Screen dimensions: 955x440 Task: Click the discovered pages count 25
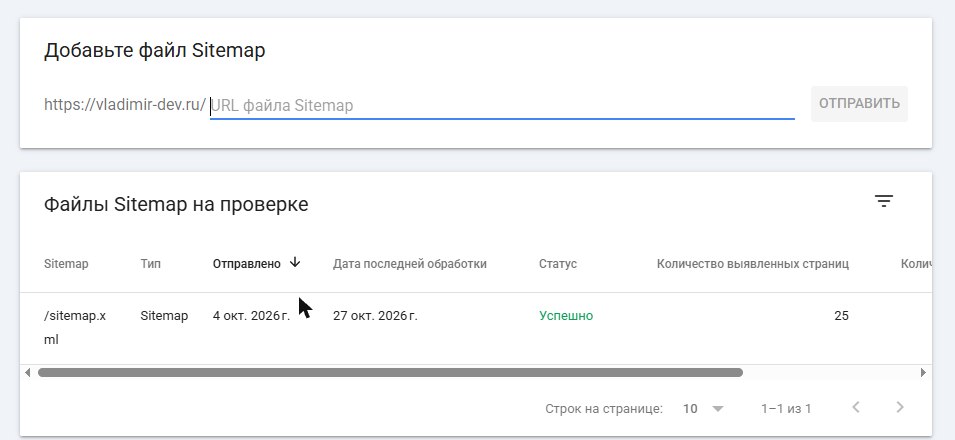click(841, 316)
